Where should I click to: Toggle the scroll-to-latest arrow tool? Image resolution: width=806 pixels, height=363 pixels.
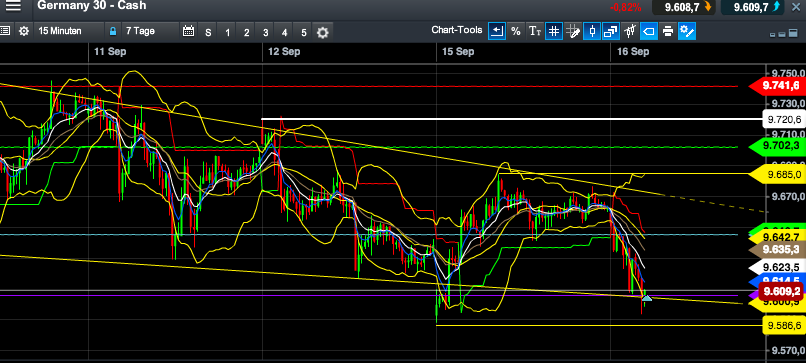click(497, 31)
